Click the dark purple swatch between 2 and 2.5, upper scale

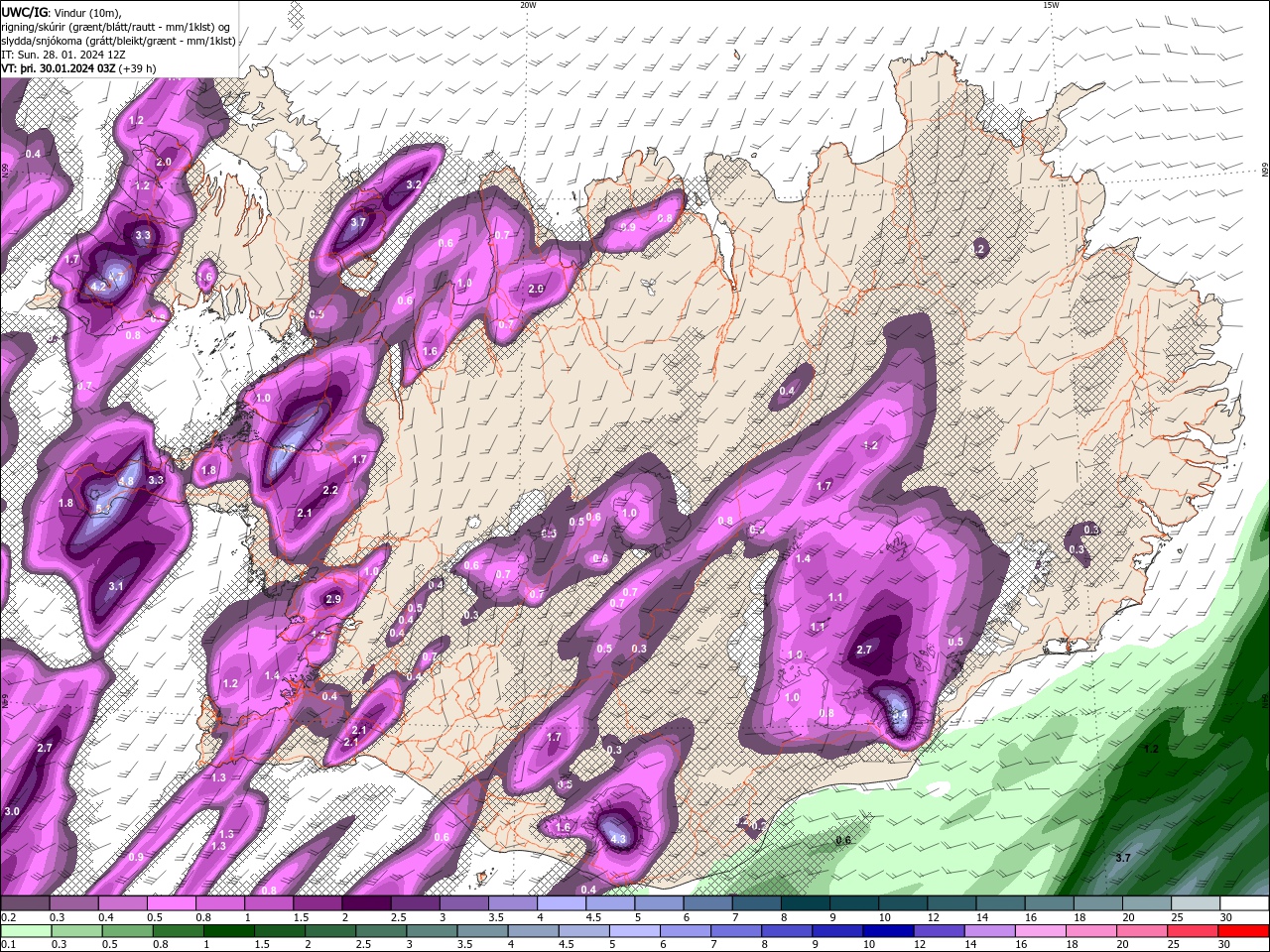(x=366, y=903)
